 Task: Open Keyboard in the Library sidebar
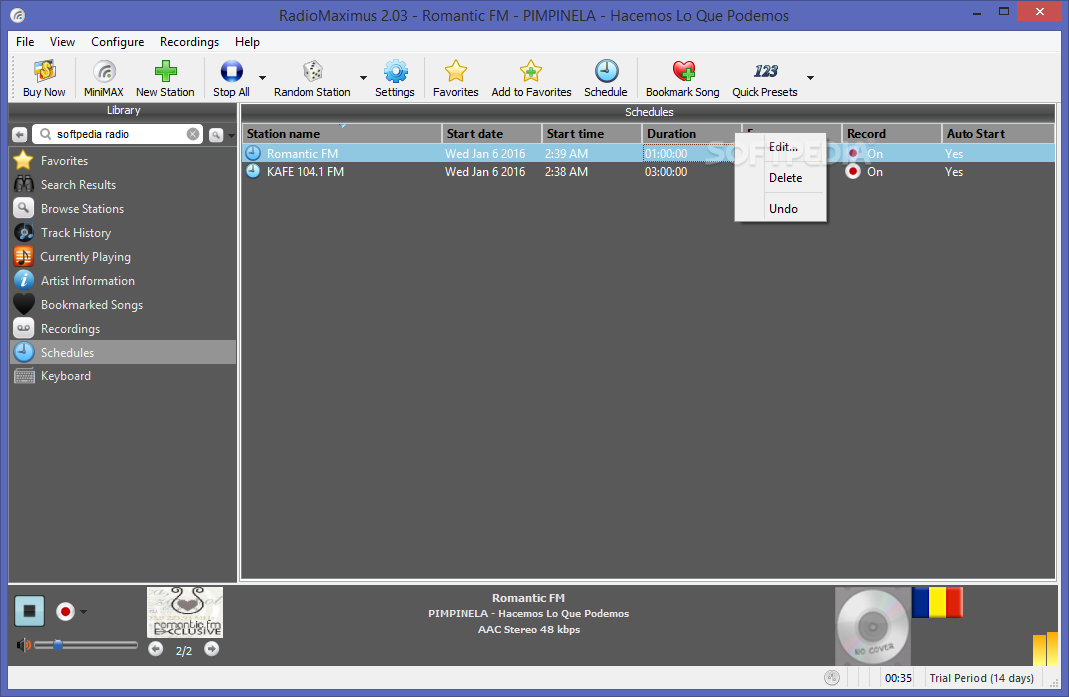coord(123,376)
